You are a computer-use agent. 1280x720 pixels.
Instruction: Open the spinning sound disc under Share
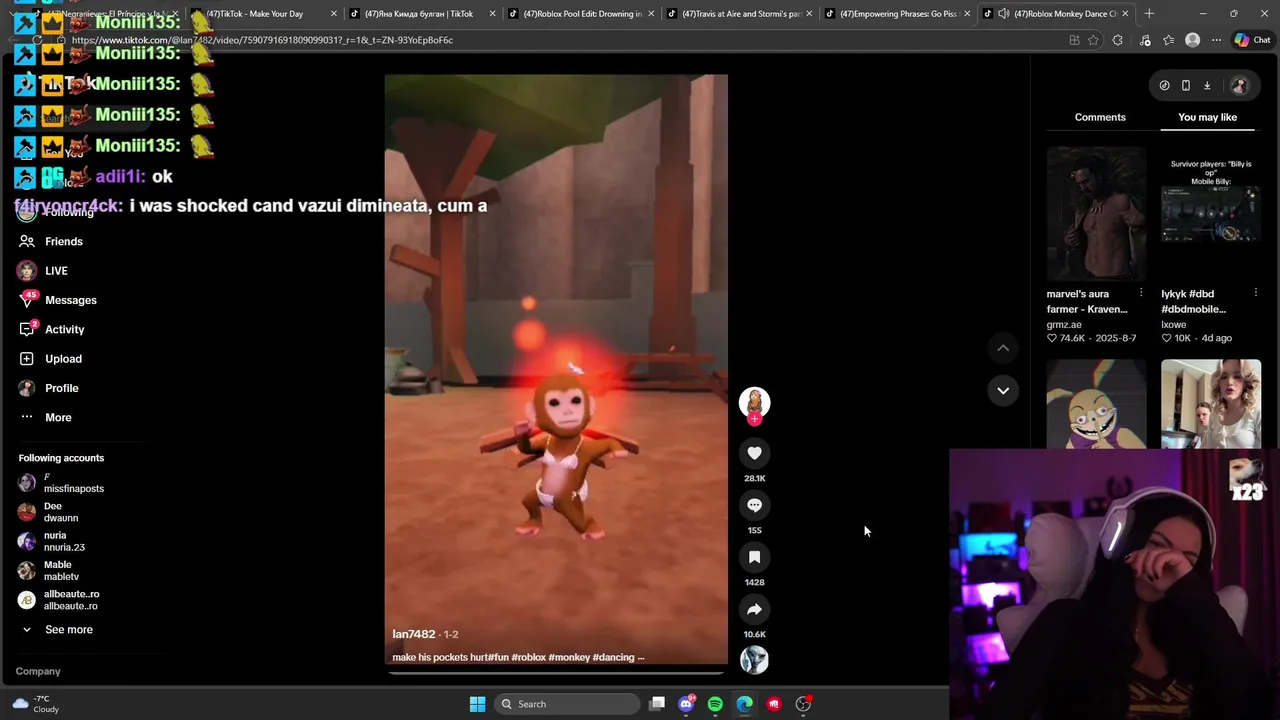click(754, 660)
